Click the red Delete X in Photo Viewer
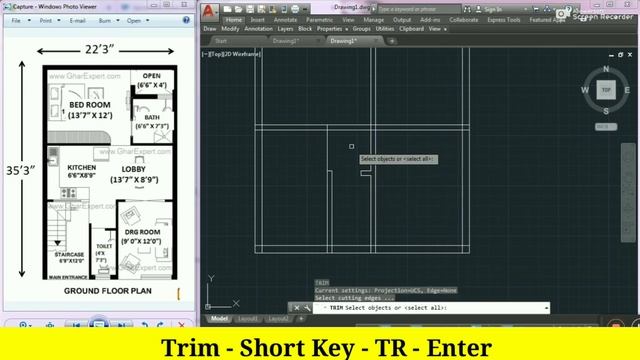The height and width of the screenshot is (360, 640). (182, 324)
